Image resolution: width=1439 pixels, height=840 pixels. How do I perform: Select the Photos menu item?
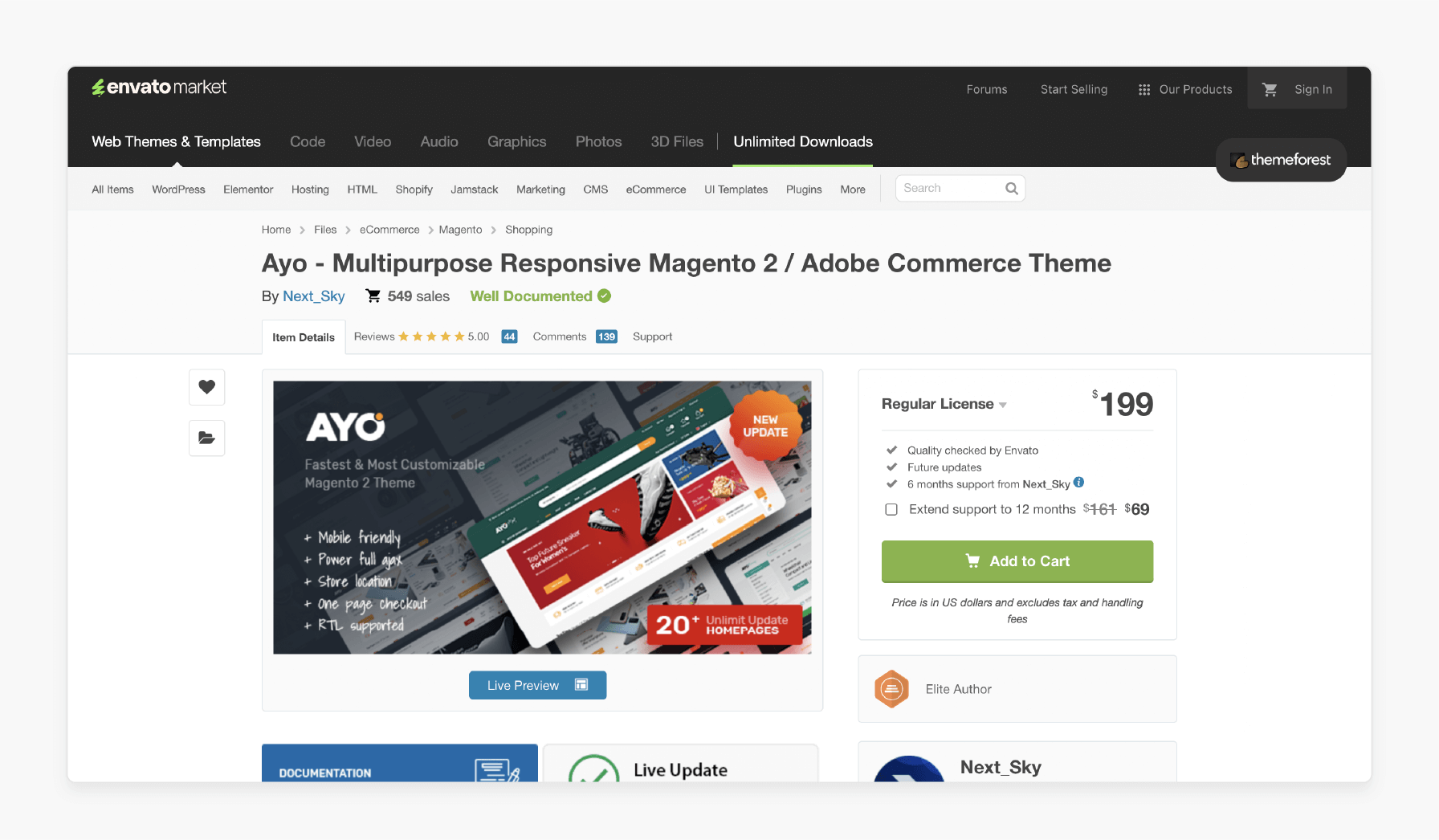pyautogui.click(x=598, y=142)
